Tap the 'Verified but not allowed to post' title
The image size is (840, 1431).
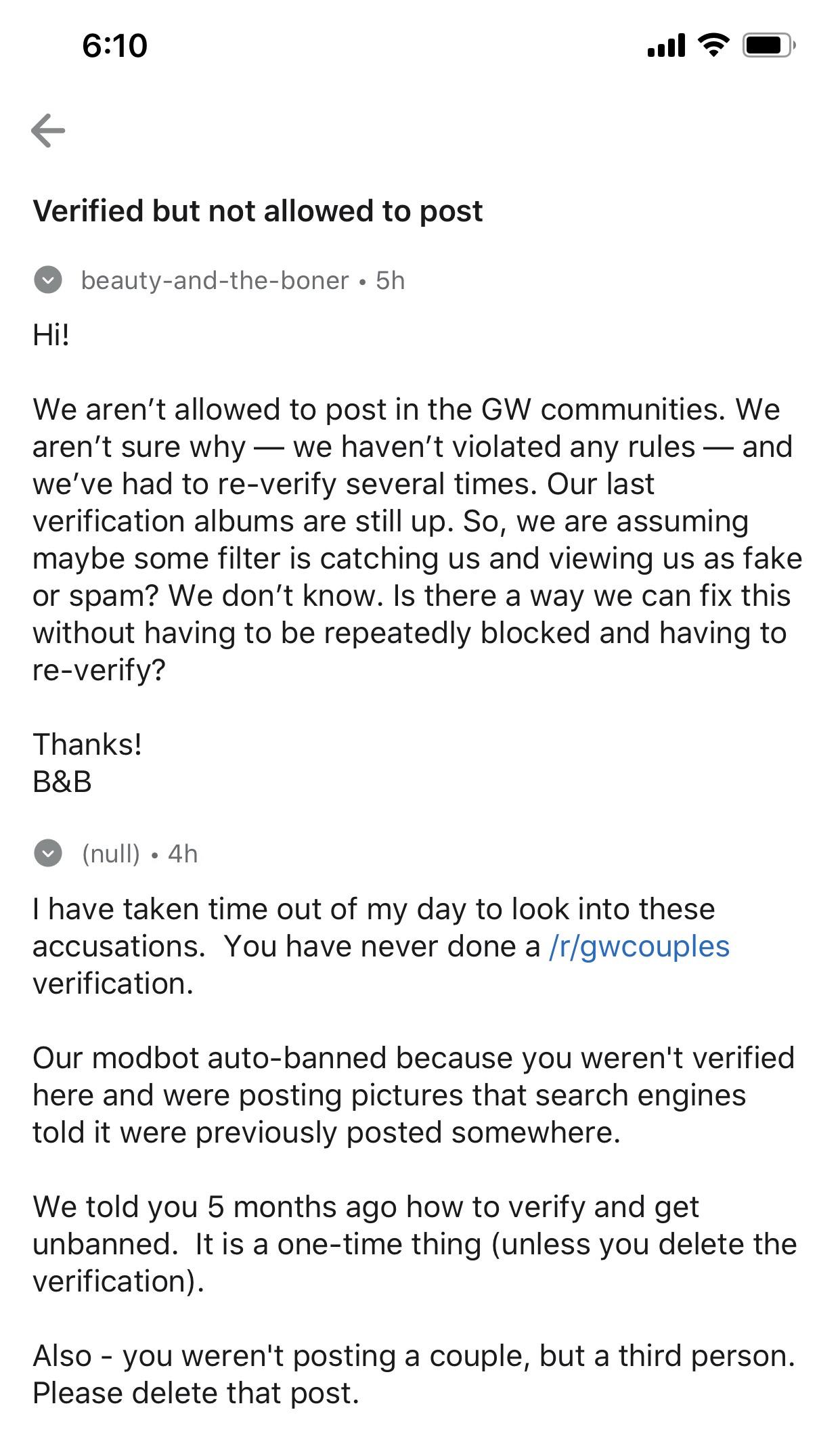pyautogui.click(x=258, y=211)
